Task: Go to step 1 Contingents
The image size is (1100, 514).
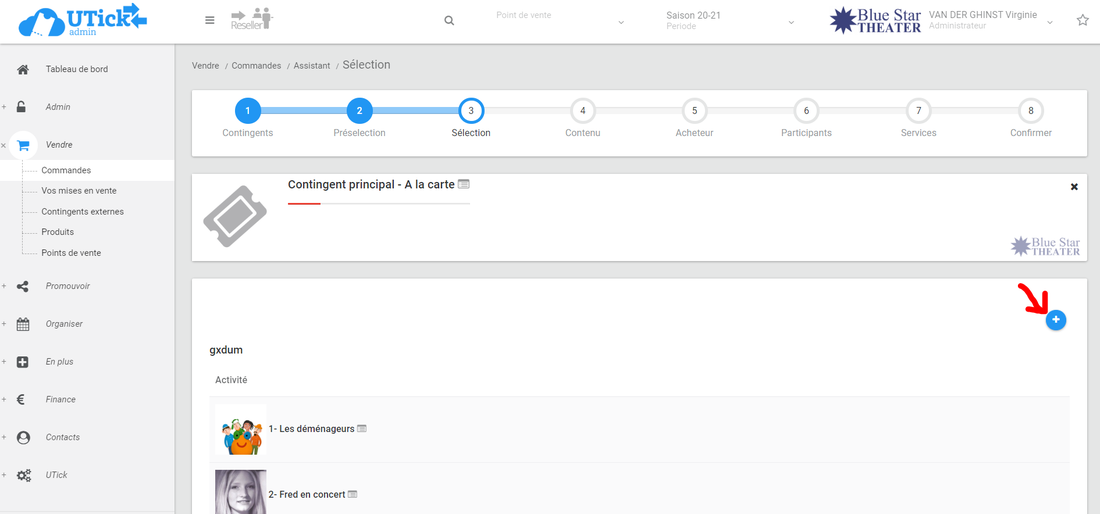Action: click(247, 111)
